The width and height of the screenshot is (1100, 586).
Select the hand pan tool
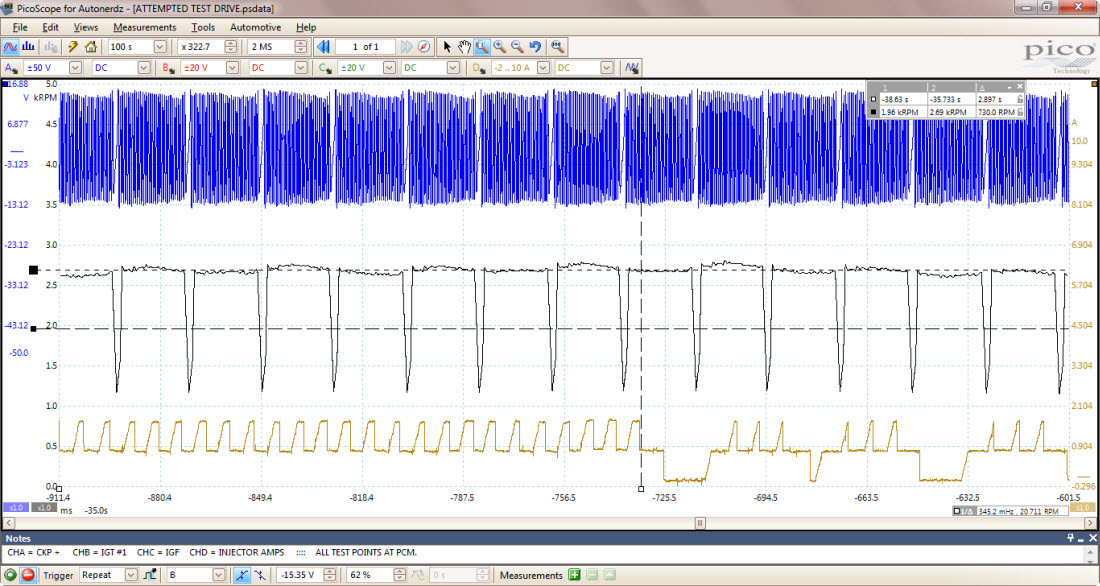pyautogui.click(x=464, y=47)
